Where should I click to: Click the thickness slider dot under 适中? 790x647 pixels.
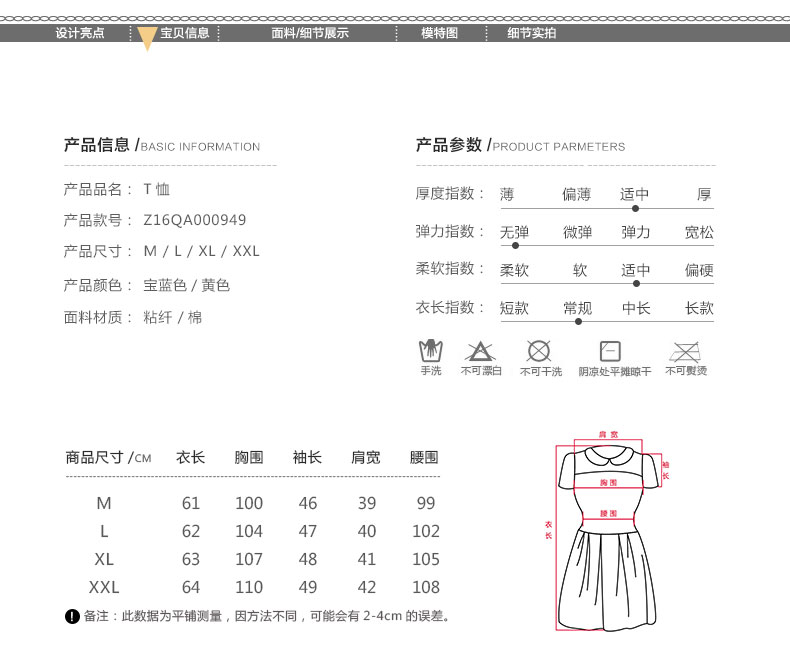pyautogui.click(x=635, y=208)
